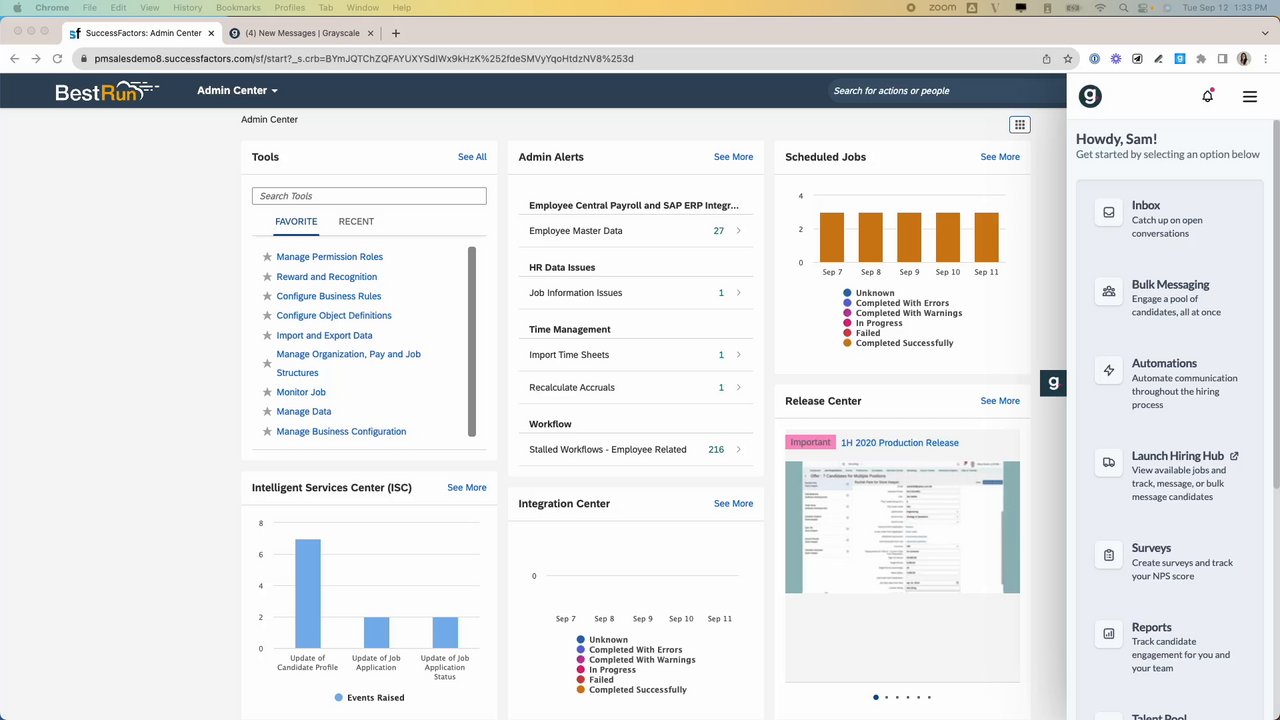Unfavorite Manage Business Configuration star
Image resolution: width=1280 pixels, height=720 pixels.
(267, 432)
